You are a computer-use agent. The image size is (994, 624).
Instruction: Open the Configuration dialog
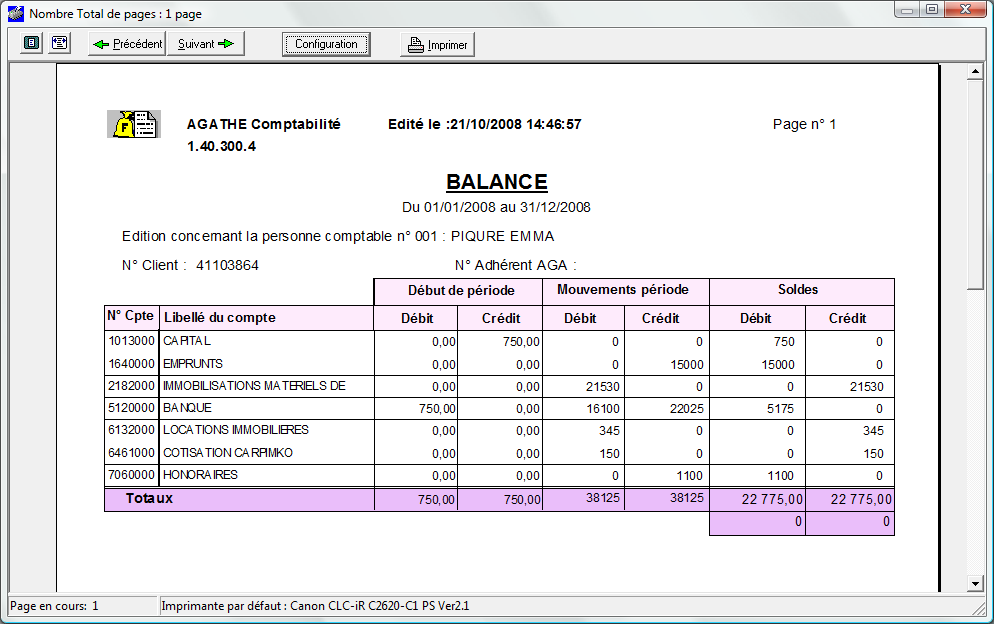coord(326,44)
